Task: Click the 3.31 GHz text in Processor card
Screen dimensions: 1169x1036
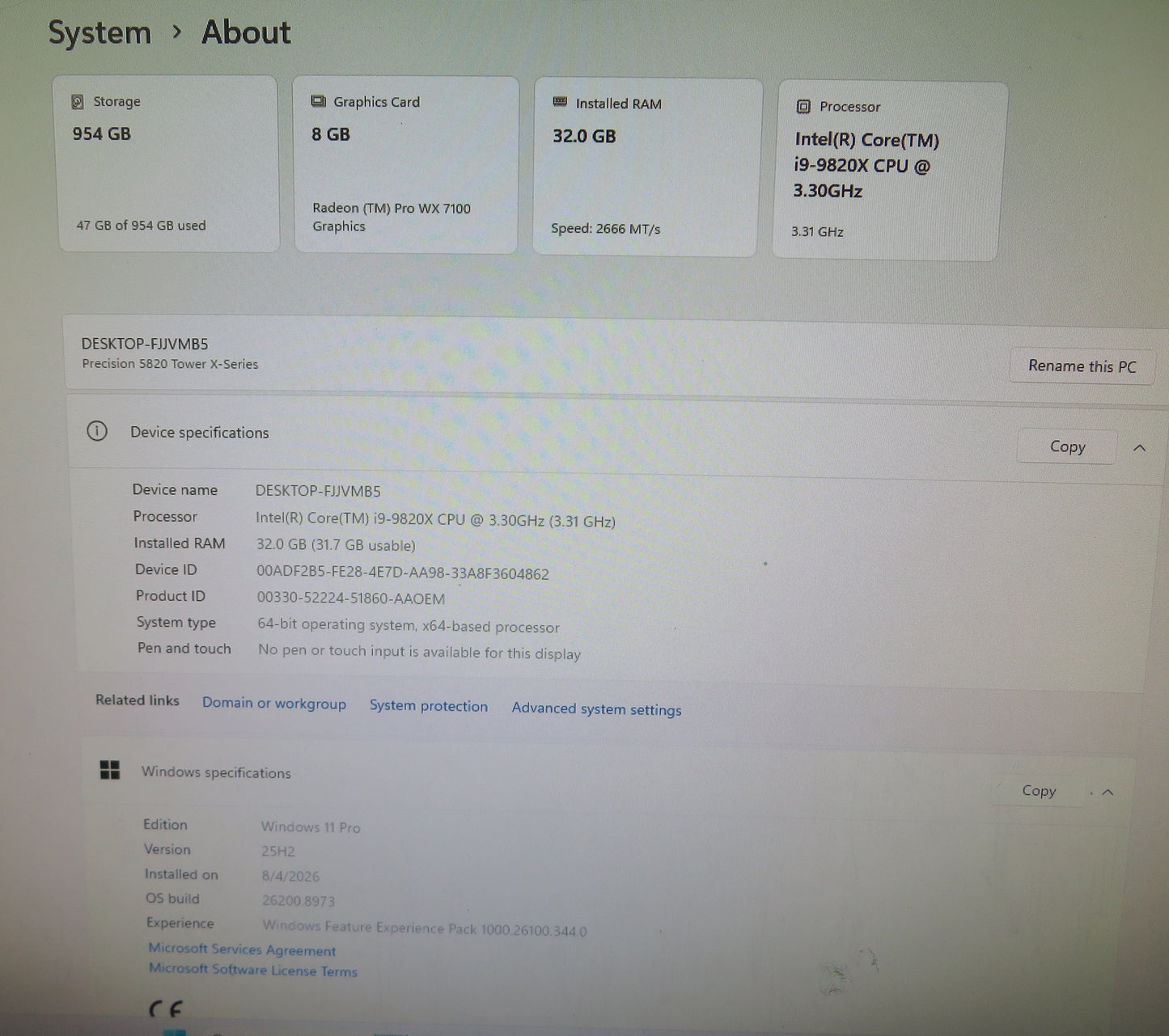Action: (x=817, y=232)
